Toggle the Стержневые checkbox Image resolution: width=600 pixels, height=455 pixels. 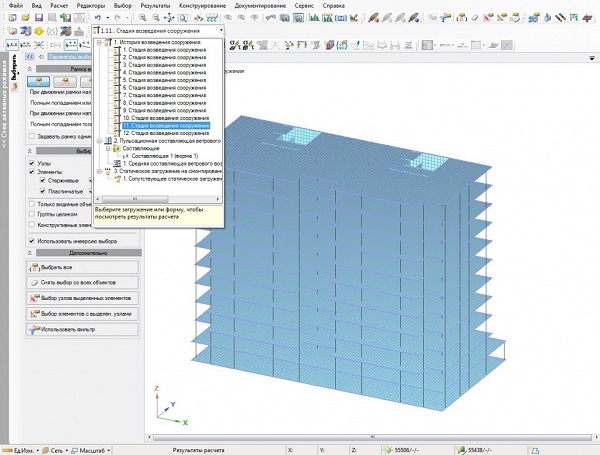(x=43, y=180)
